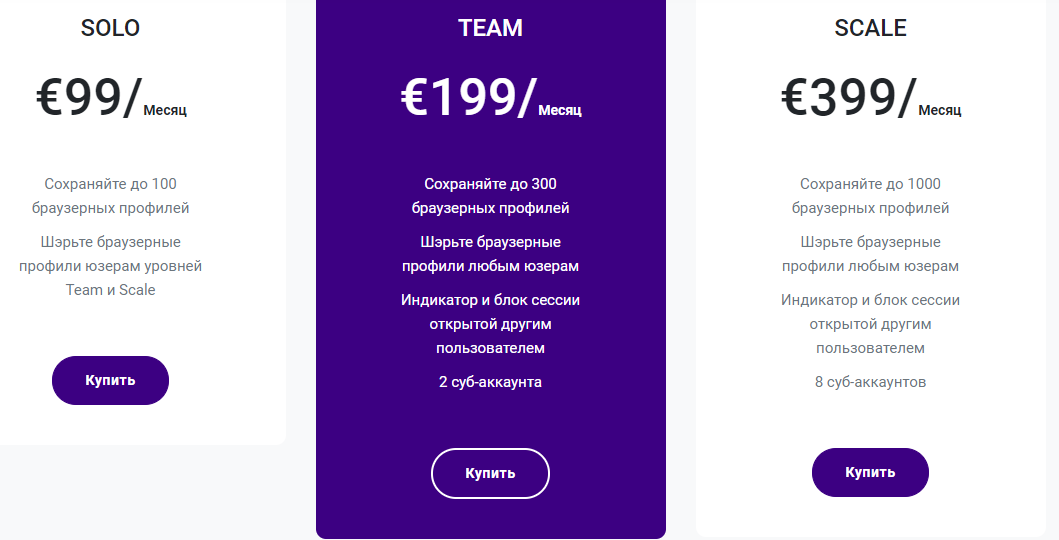Click the Купить button in SCALE plan

coord(870,472)
